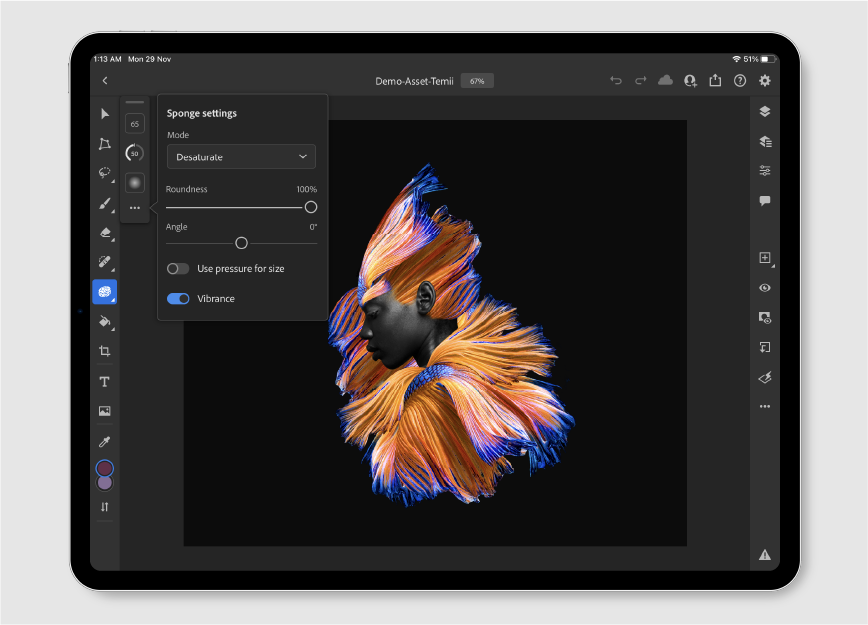Open the Layers panel
The width and height of the screenshot is (868, 625).
click(x=765, y=111)
